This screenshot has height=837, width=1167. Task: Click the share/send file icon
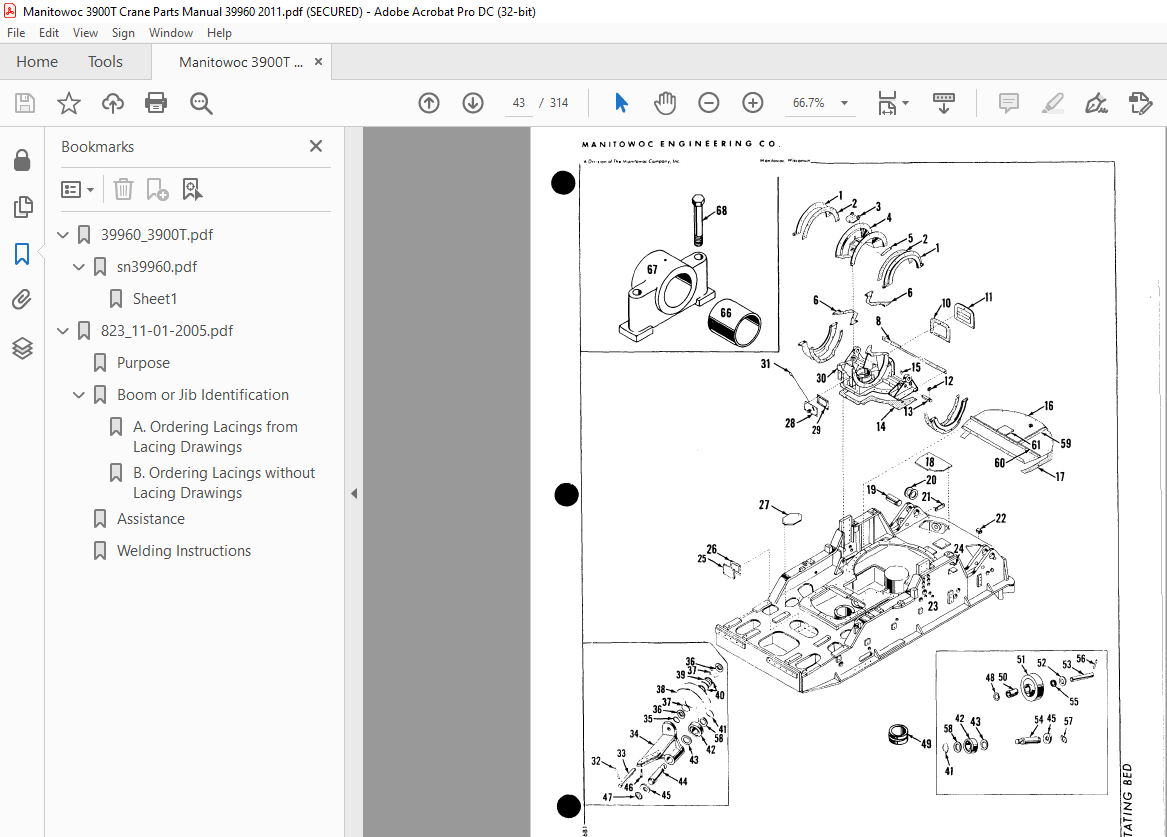[1140, 103]
